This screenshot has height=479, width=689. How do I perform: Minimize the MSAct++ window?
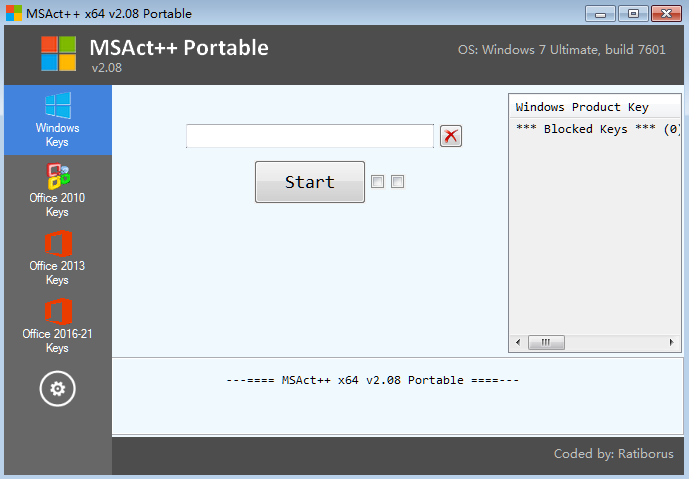(602, 13)
